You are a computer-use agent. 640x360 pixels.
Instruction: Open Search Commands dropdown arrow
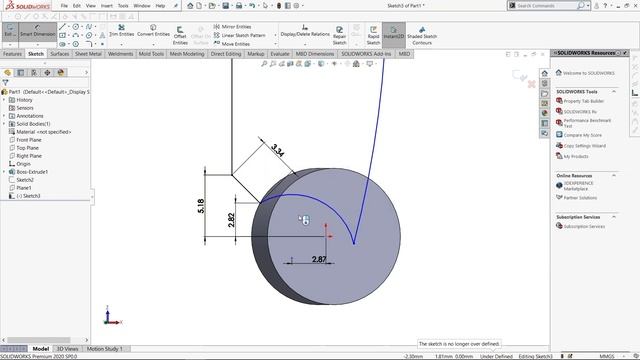click(588, 6)
